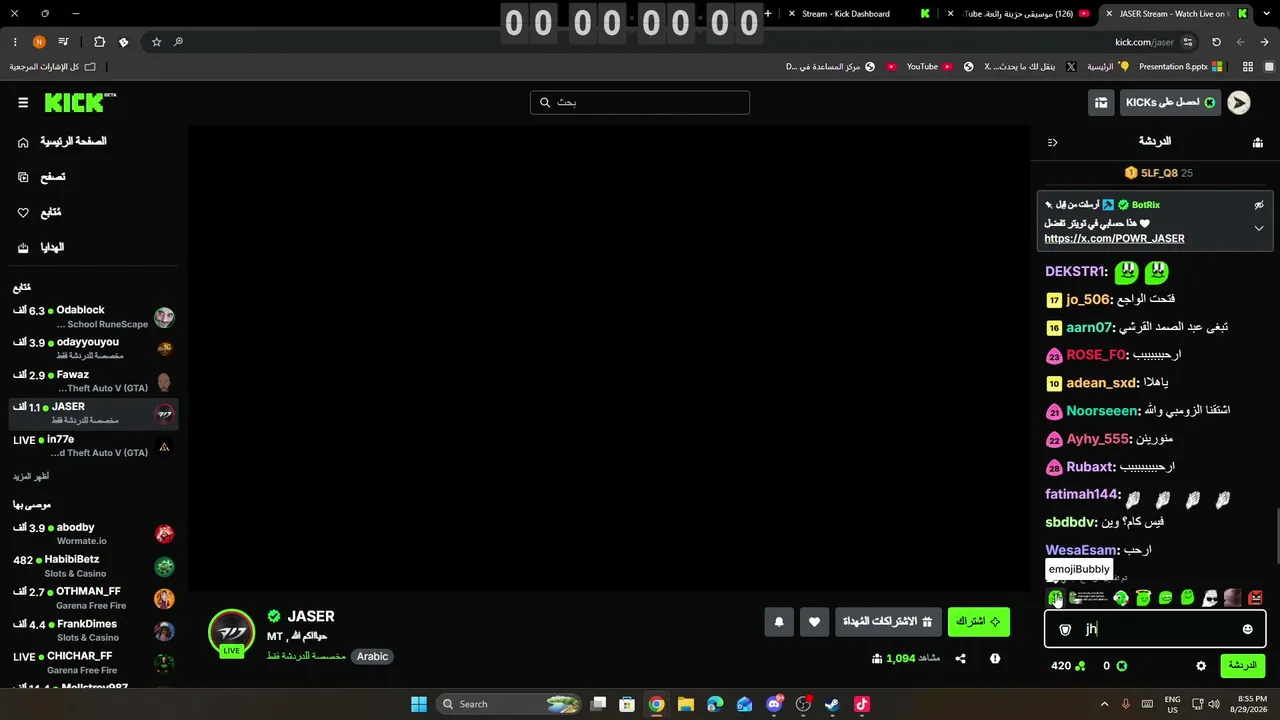
Task: Follow JASER with the heart button
Action: click(814, 622)
